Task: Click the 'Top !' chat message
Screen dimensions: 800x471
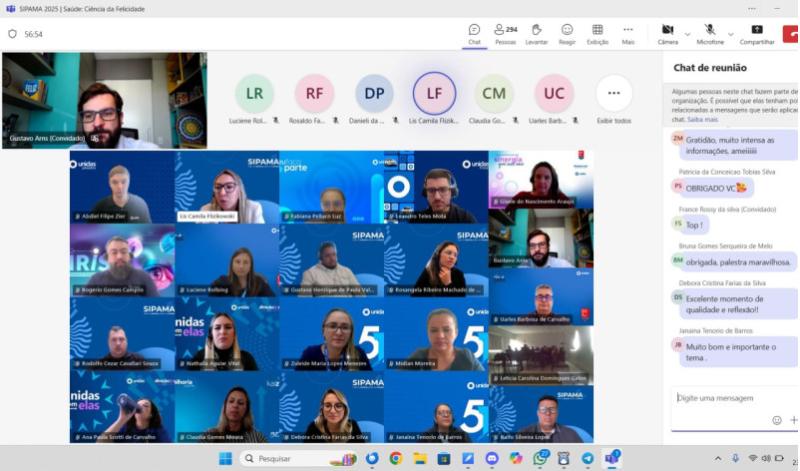Action: [694, 225]
